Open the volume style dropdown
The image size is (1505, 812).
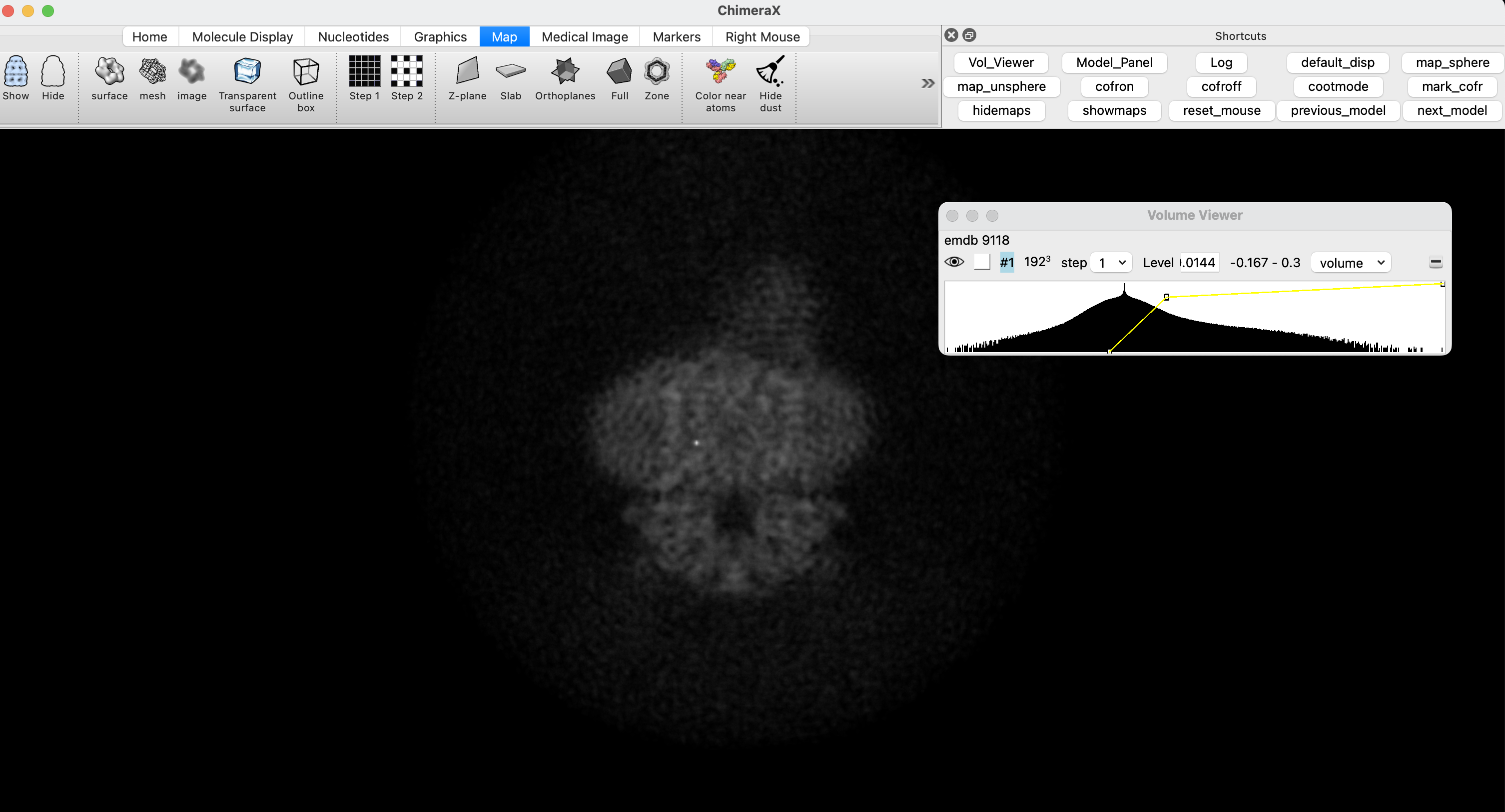pos(1350,263)
